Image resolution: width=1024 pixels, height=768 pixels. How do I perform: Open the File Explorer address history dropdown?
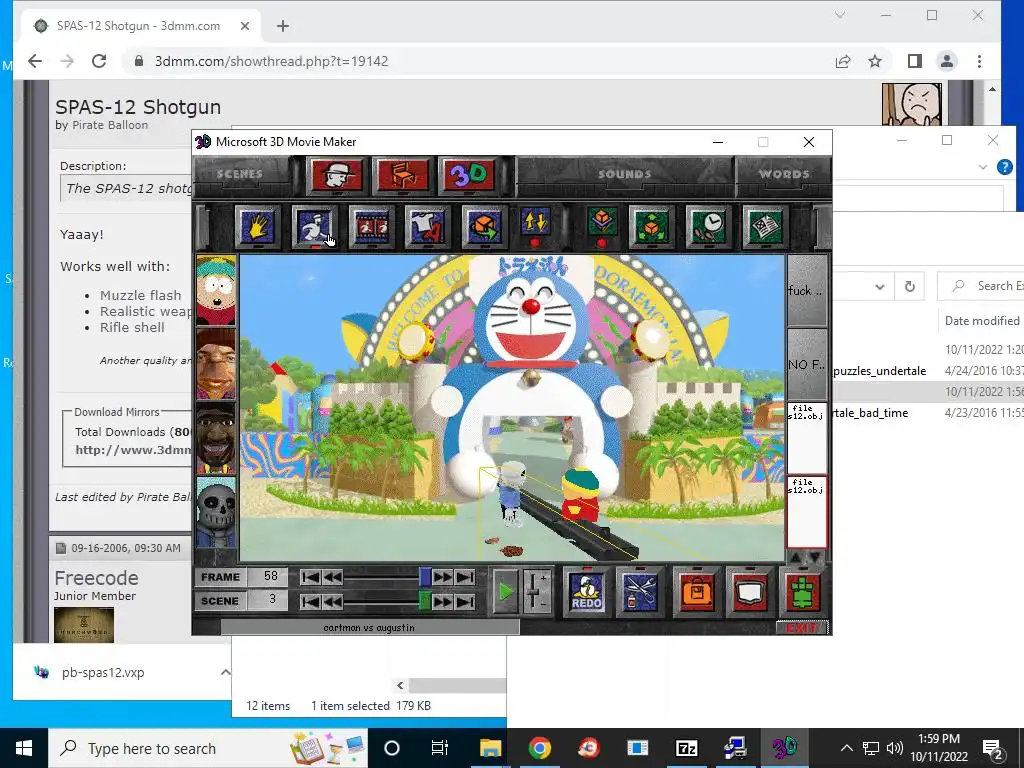[880, 287]
